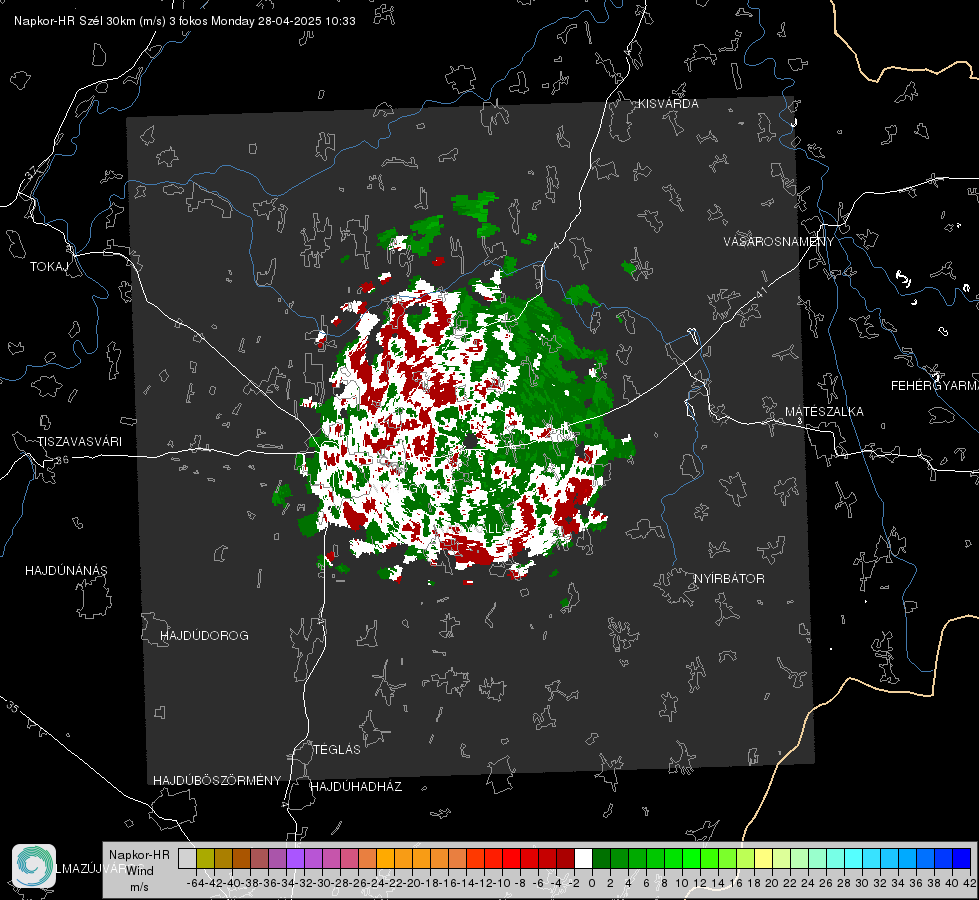Pick the deep blue swatch between 40 and 42
This screenshot has width=979, height=900.
962,858
